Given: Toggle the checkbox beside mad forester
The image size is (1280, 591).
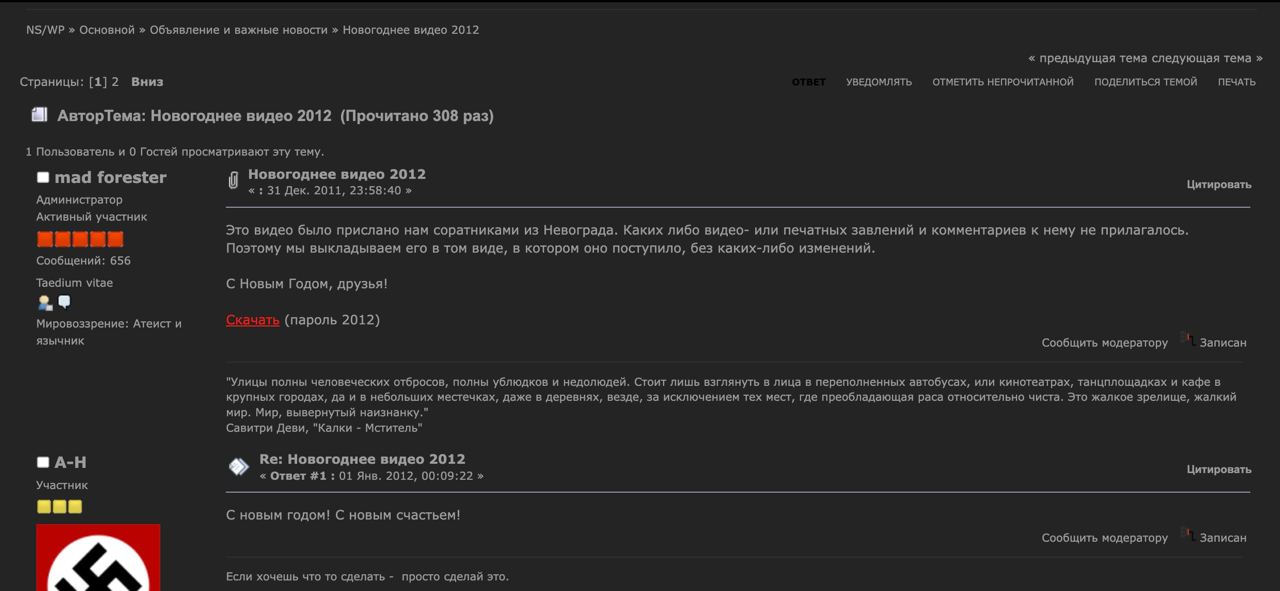Looking at the screenshot, I should 43,178.
